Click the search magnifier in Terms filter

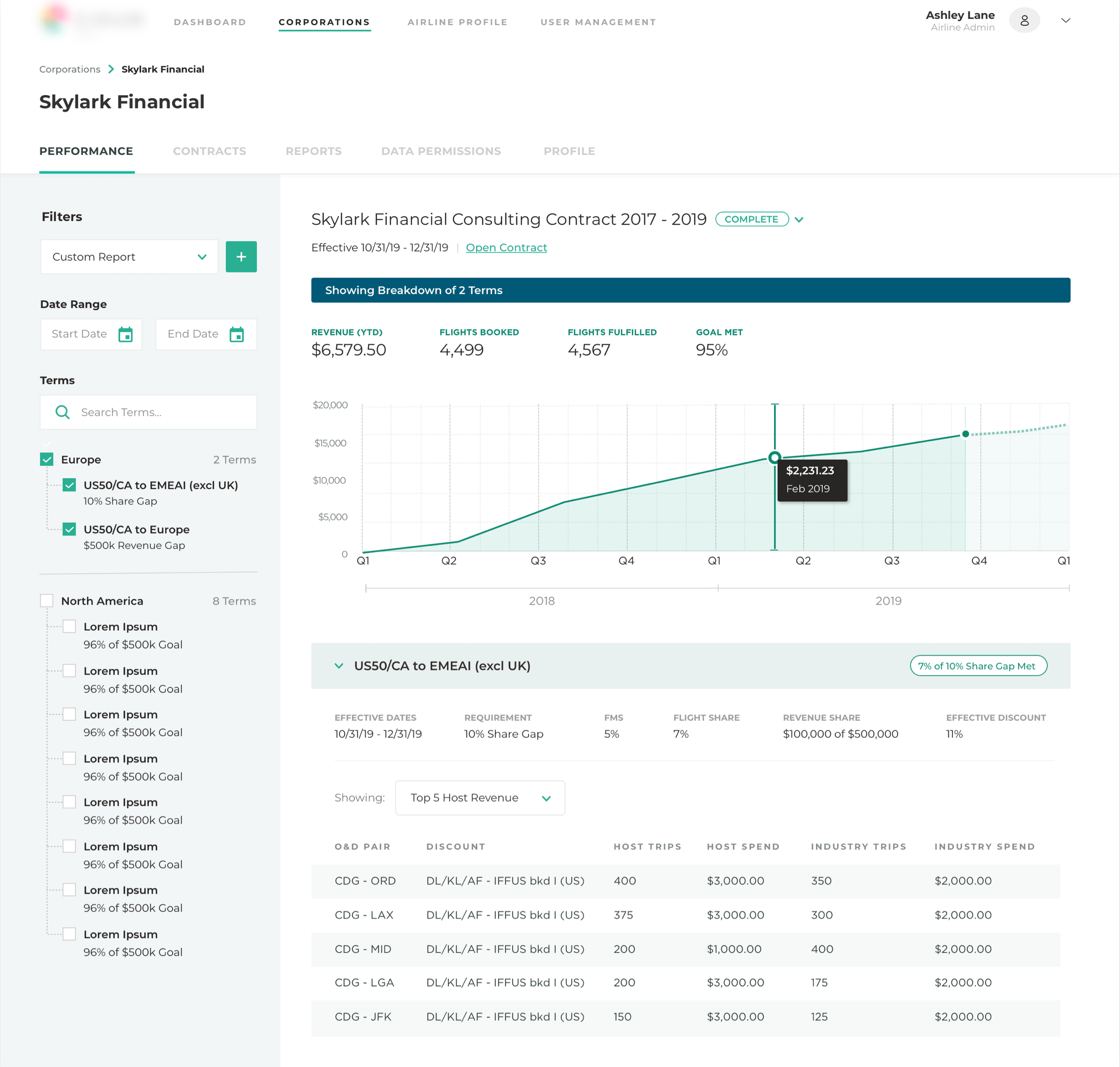click(x=63, y=412)
